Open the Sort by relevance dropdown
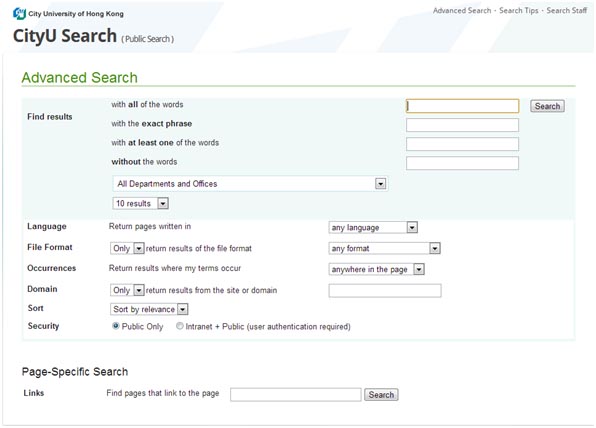 tap(149, 309)
